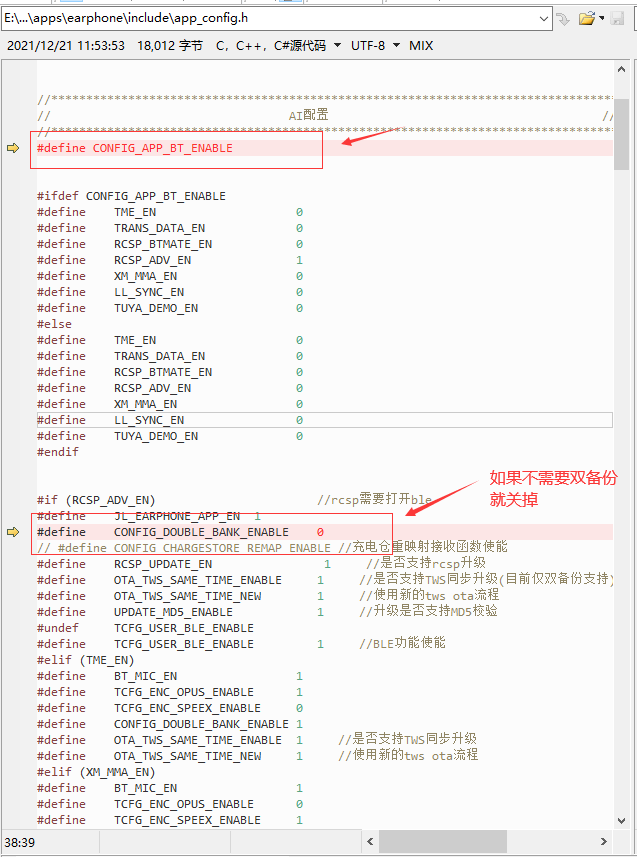Click the '#else' line

(54, 324)
